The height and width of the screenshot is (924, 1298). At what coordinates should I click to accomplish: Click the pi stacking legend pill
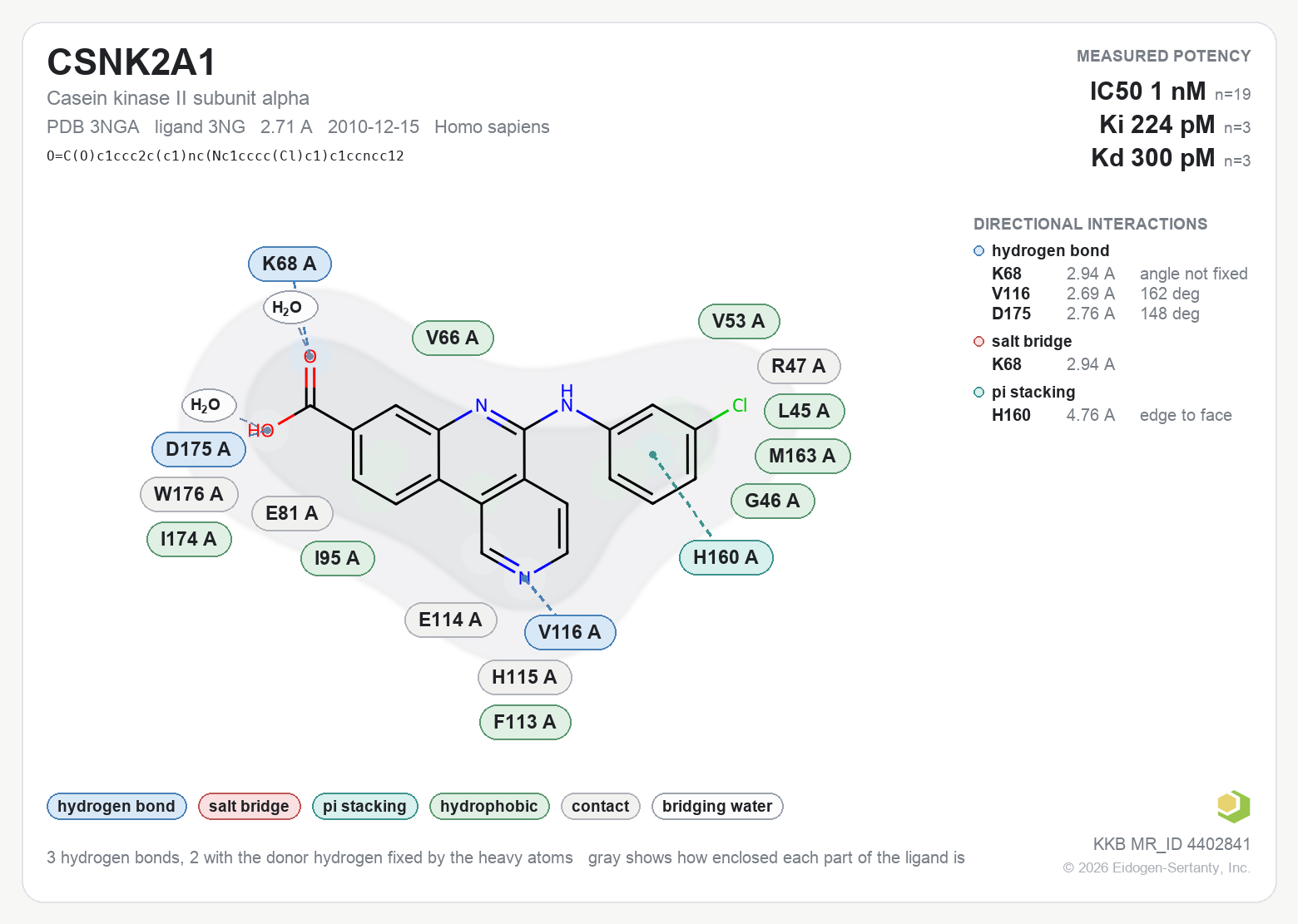[364, 806]
